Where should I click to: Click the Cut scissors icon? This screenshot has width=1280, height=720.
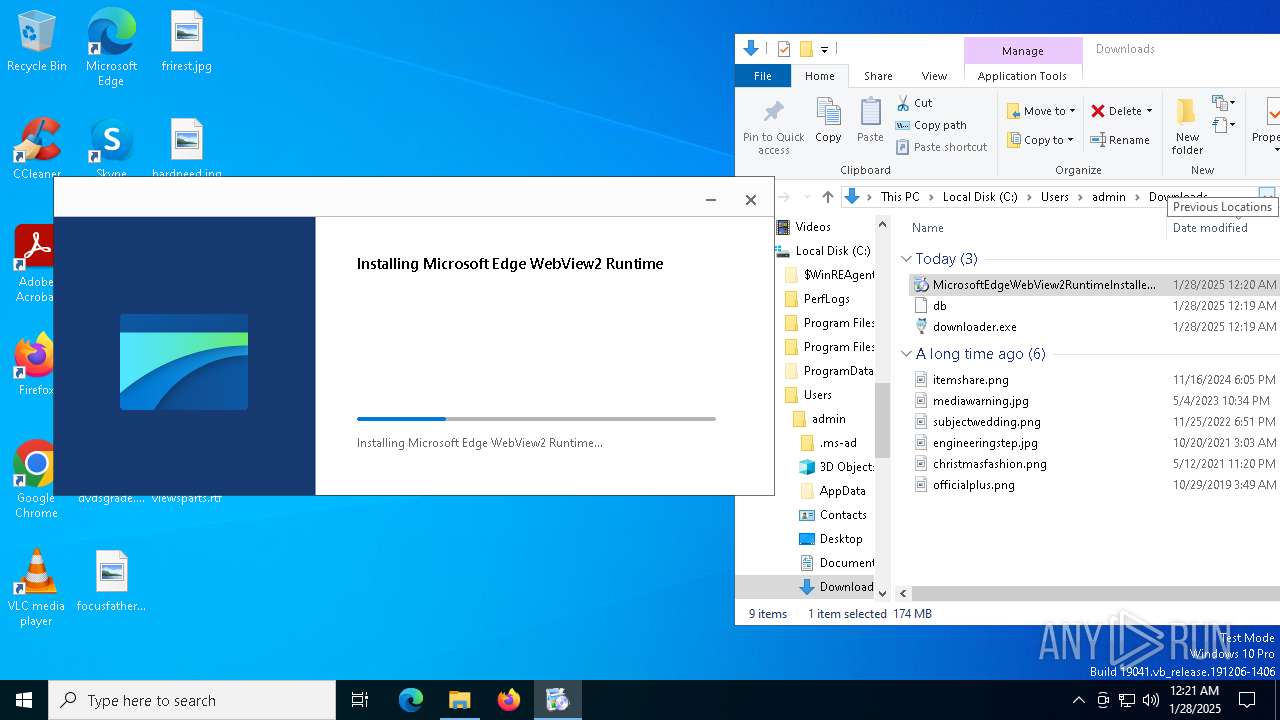coord(903,103)
